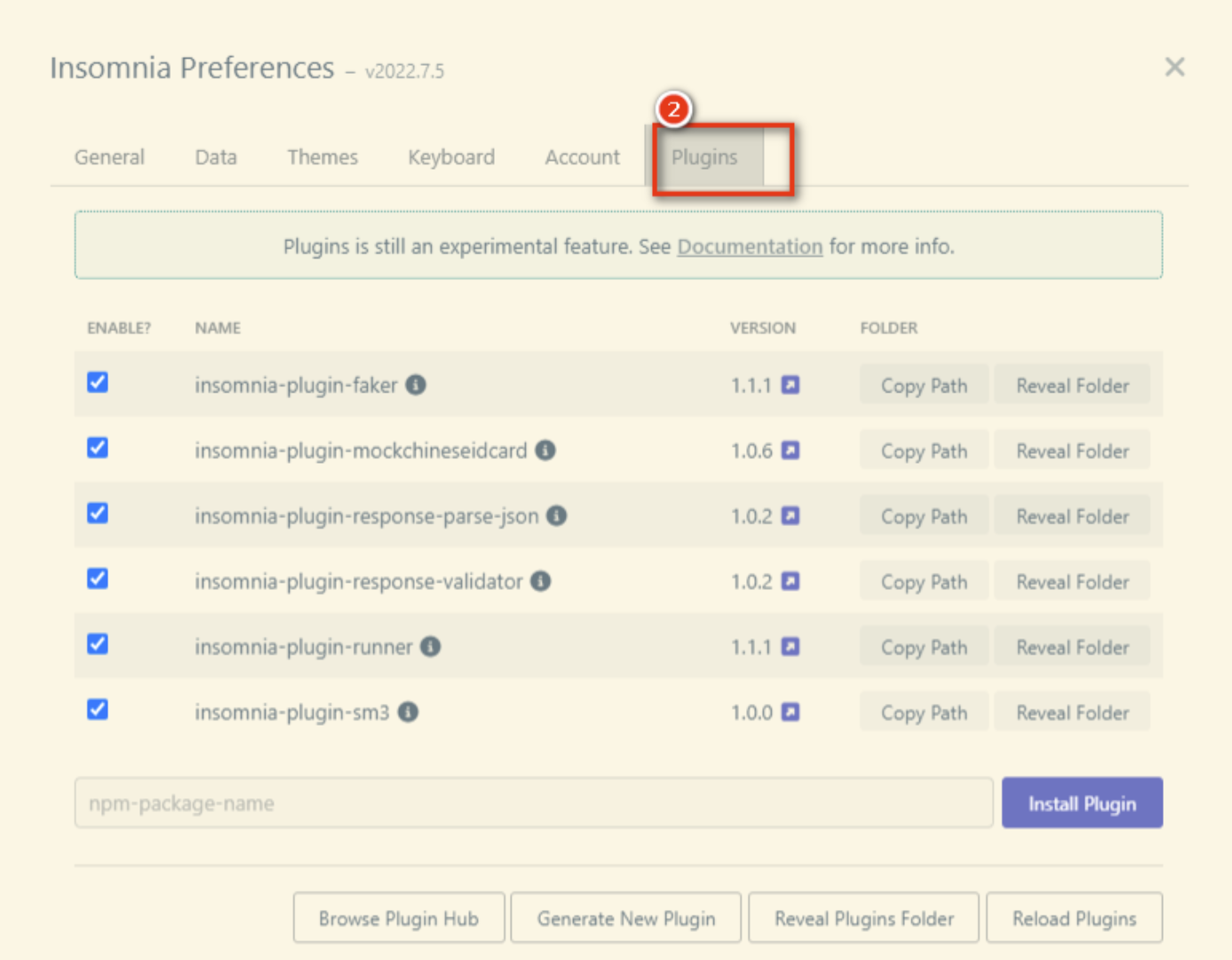The width and height of the screenshot is (1232, 960).
Task: Reveal Folder for insomnia-plugin-response-validator
Action: [1072, 581]
